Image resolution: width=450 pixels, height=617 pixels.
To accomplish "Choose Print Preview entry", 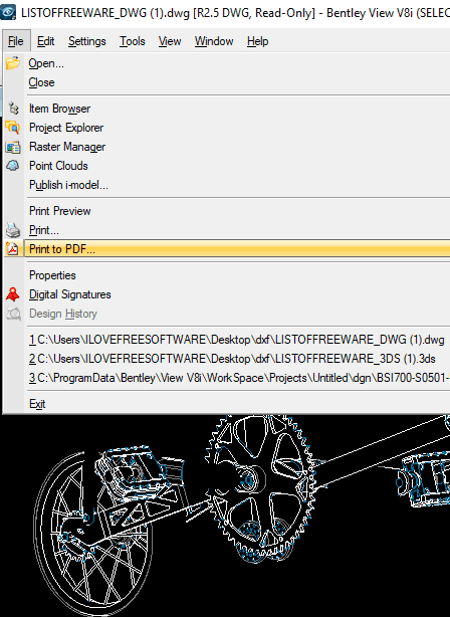I will click(x=227, y=211).
